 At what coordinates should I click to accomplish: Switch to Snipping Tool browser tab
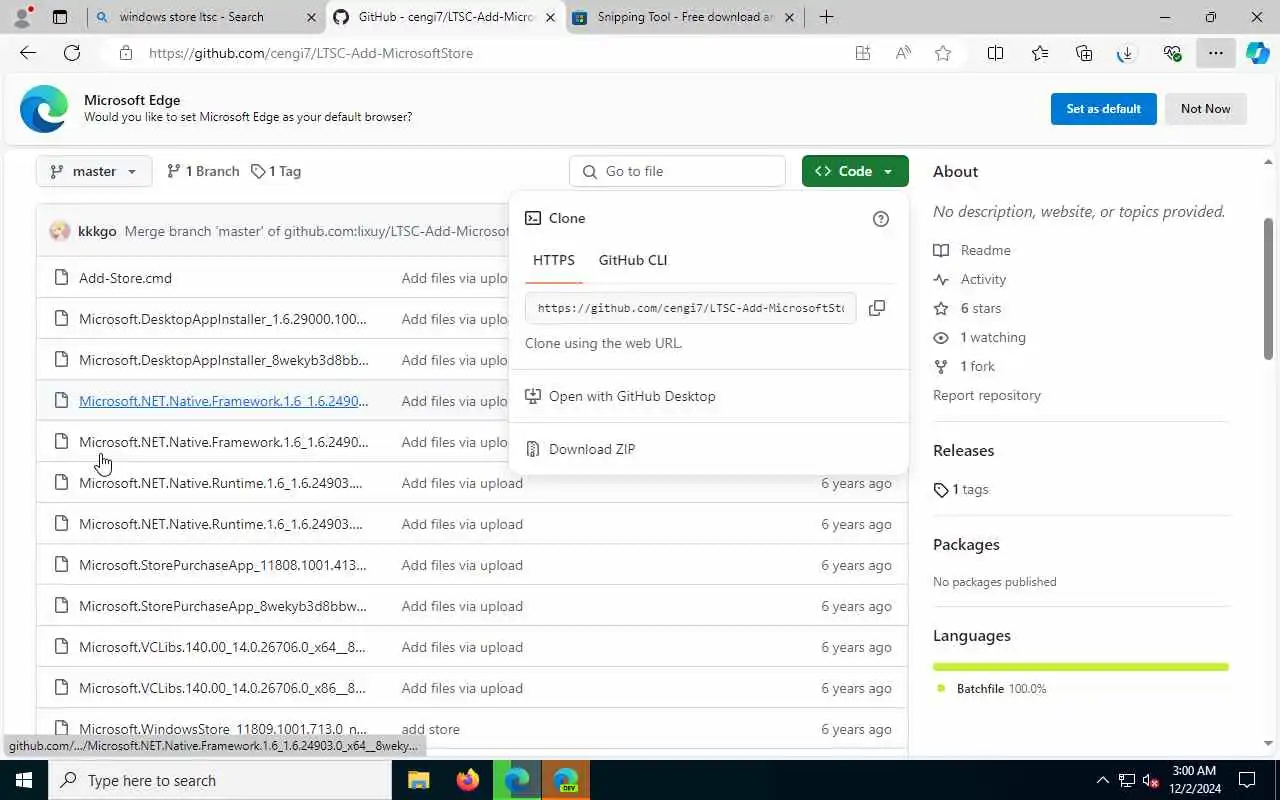tap(685, 17)
